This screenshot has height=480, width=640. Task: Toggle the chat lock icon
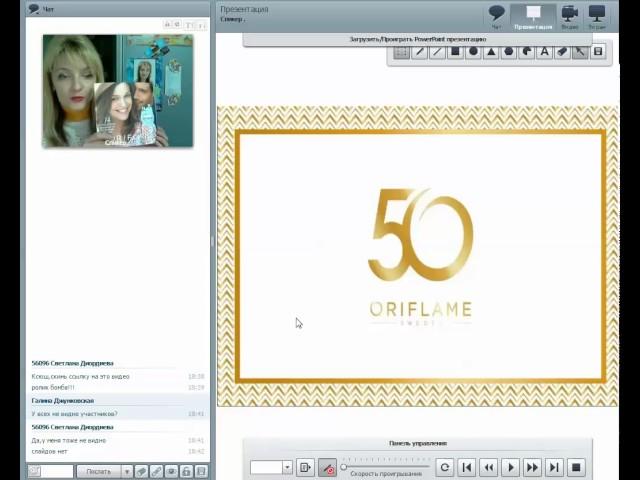pos(186,471)
